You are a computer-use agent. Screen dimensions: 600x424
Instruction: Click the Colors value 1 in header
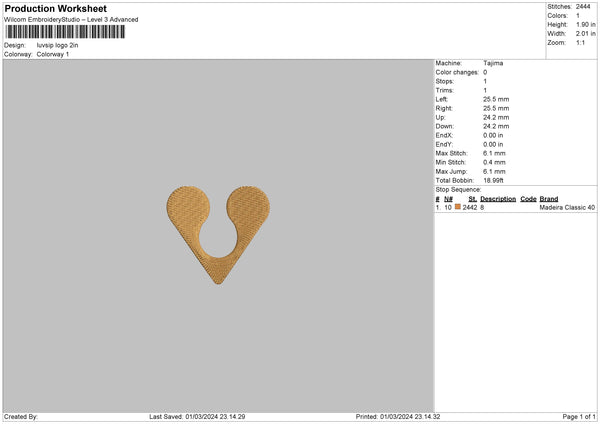coord(578,16)
